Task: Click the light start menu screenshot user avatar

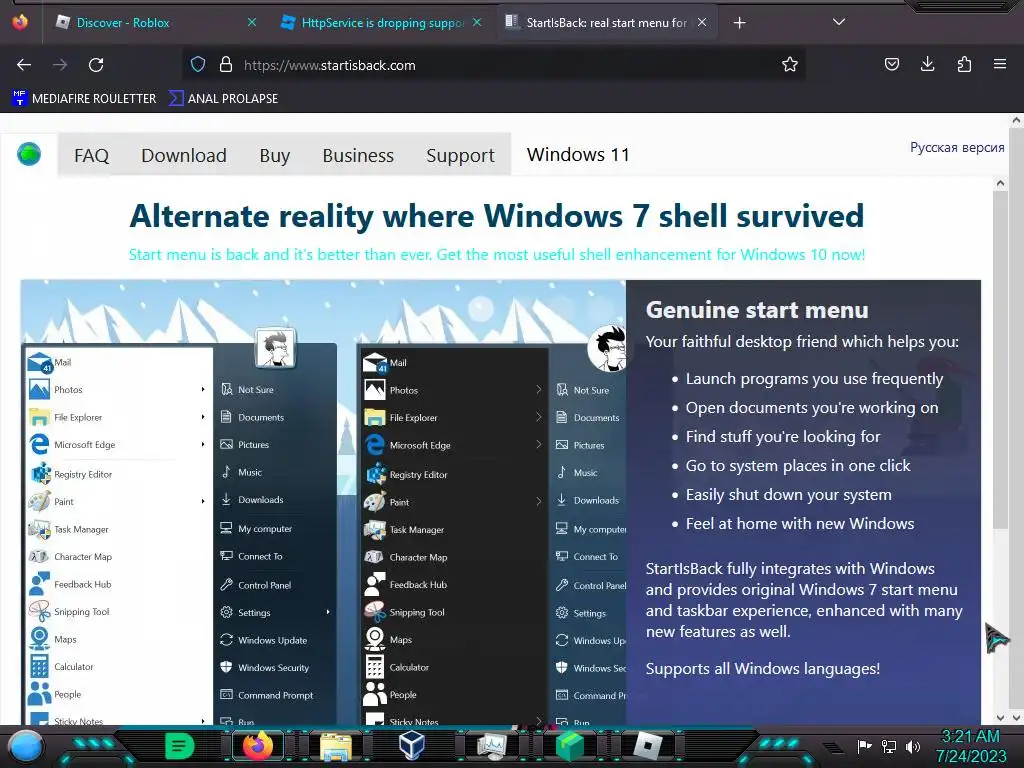Action: pos(274,348)
